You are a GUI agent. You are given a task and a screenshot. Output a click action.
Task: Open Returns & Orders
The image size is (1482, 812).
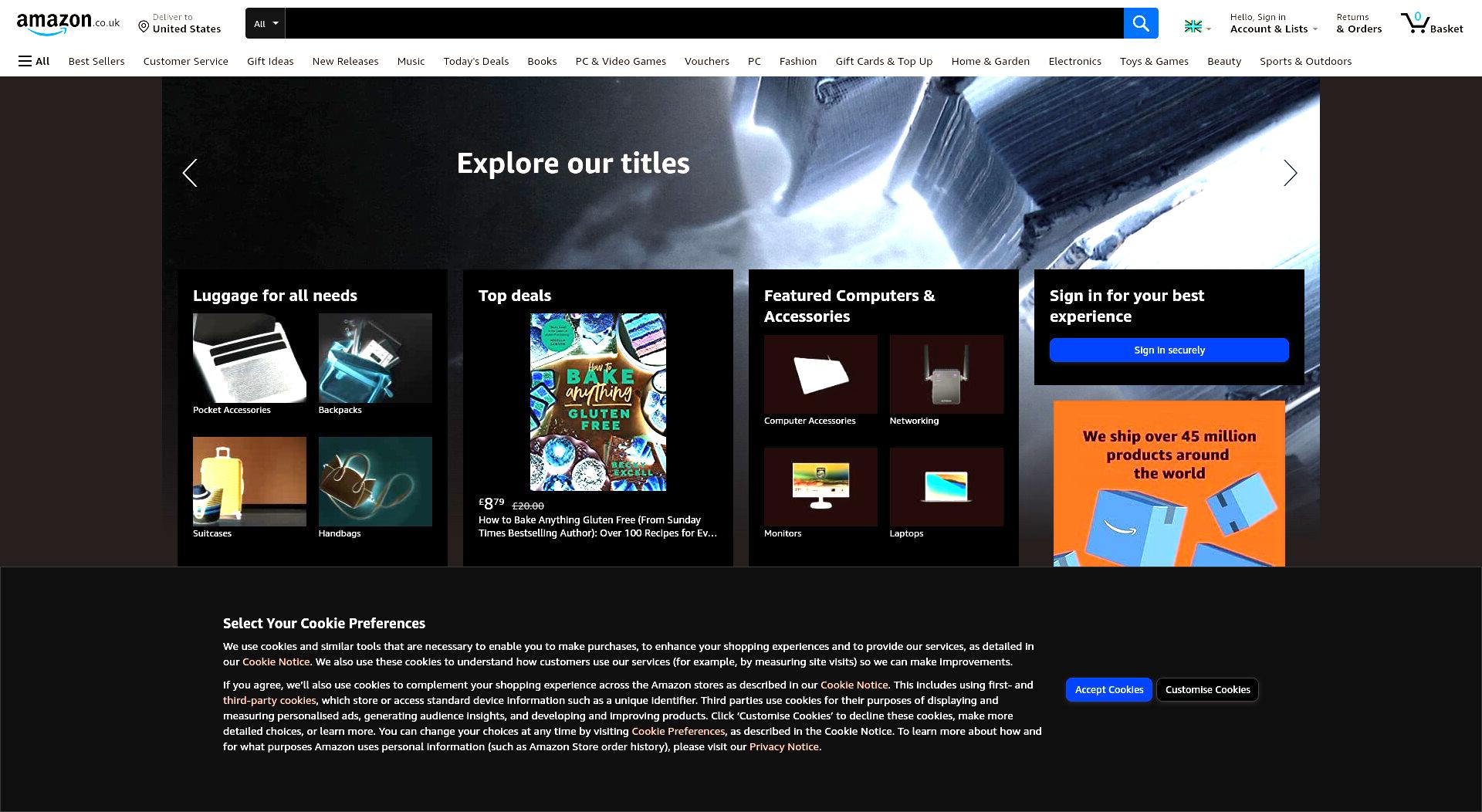click(x=1358, y=23)
